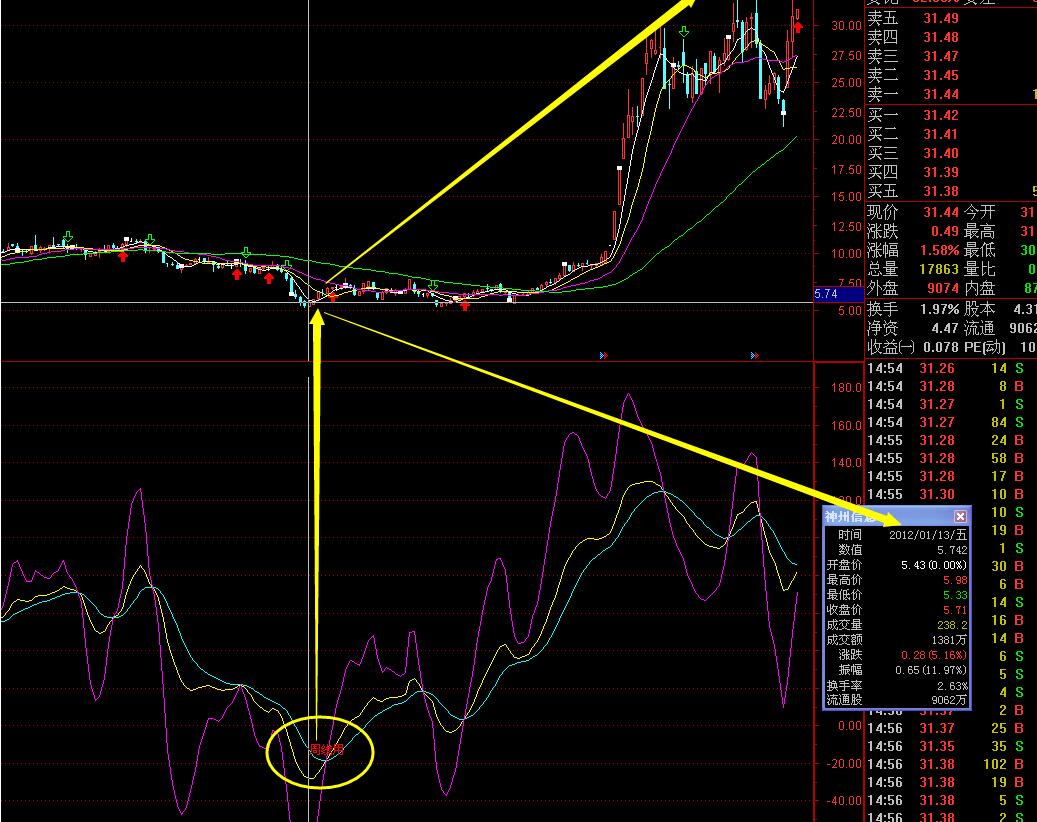The width and height of the screenshot is (1037, 822).
Task: Select the 14:55 31.30 10 B trade tick
Action: [x=951, y=495]
